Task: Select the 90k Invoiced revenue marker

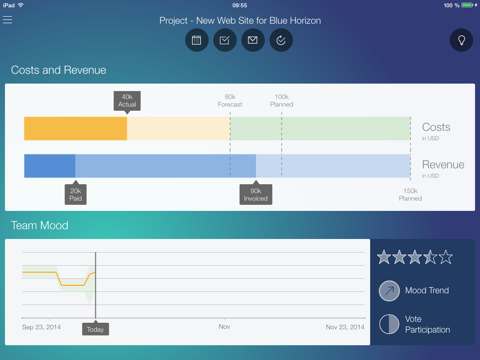Action: [x=256, y=194]
